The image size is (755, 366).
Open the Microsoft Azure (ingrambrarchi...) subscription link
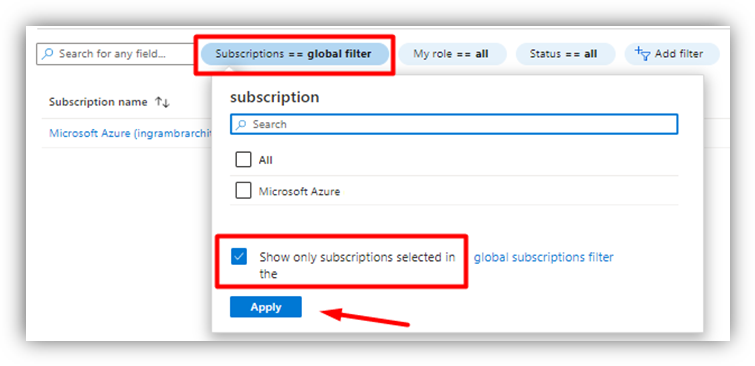130,133
